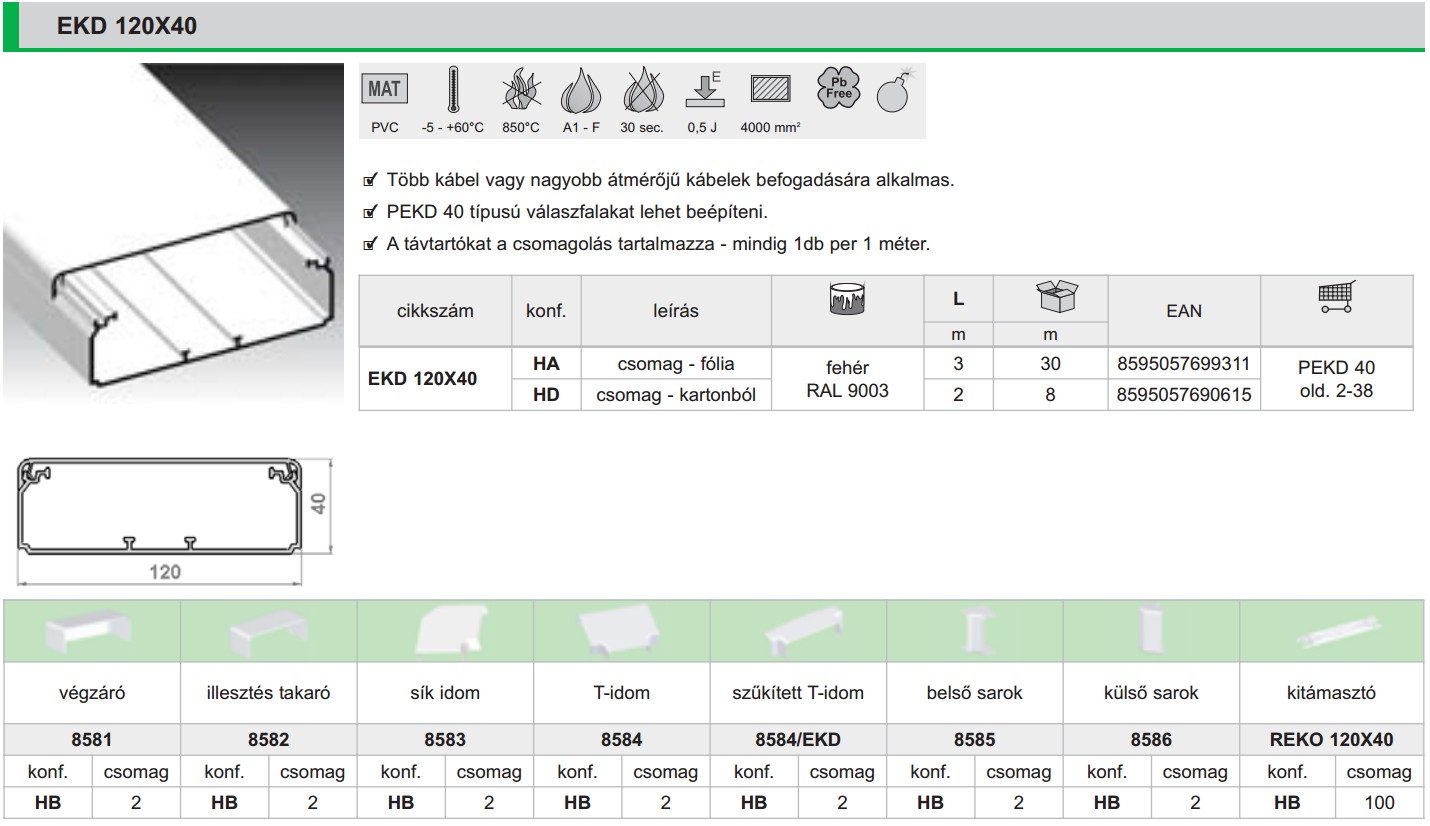
Task: Click the MAT PVC material icon
Action: coord(384,90)
